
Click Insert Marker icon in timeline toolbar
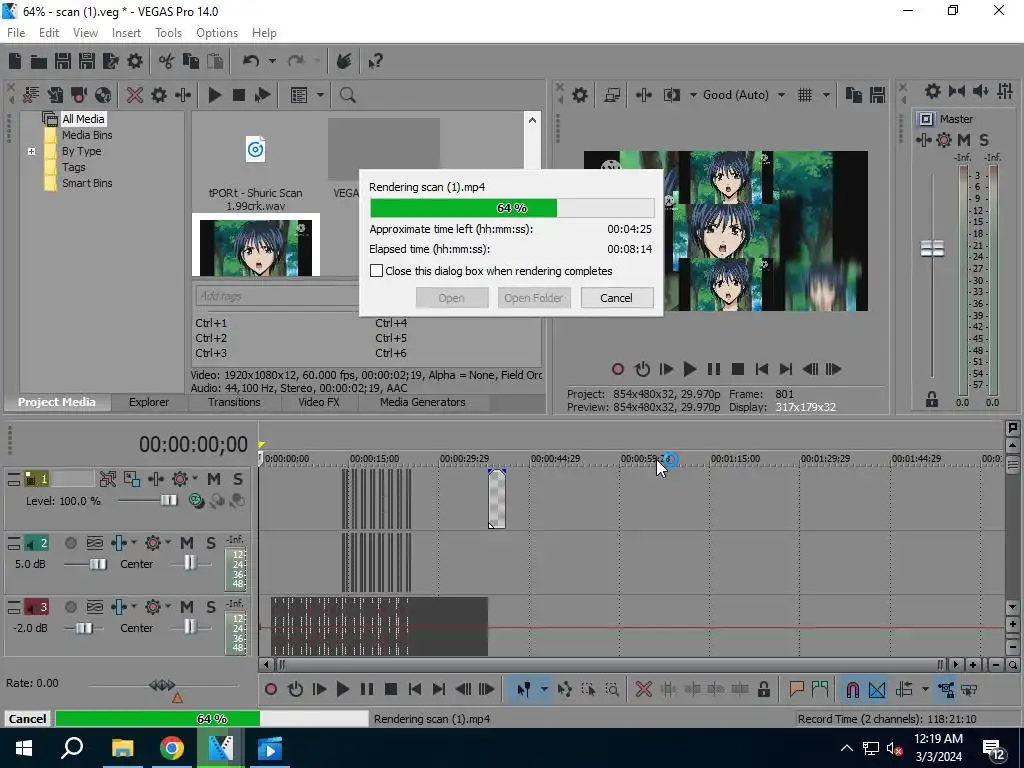[796, 689]
